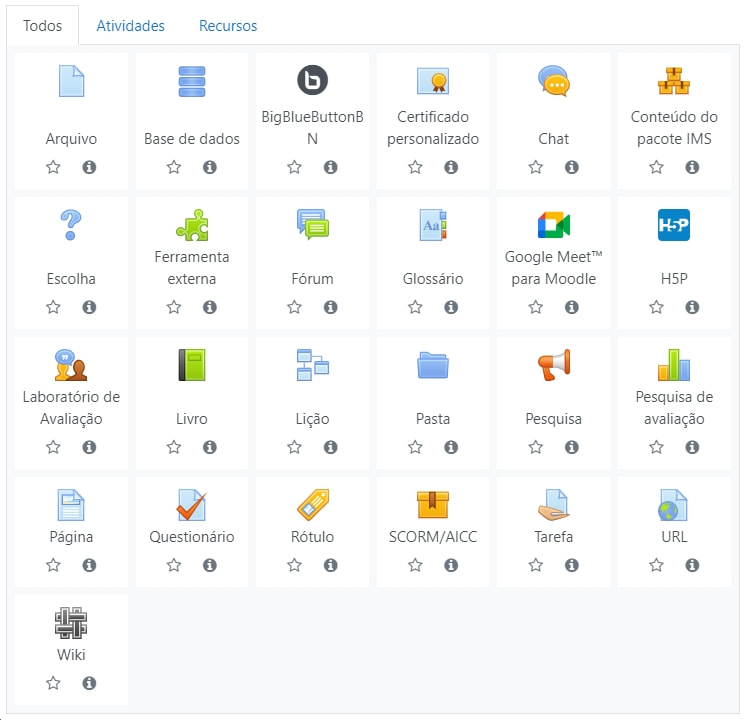This screenshot has width=748, height=720.
Task: Click the Pesquisa de avaliação label
Action: (x=673, y=408)
